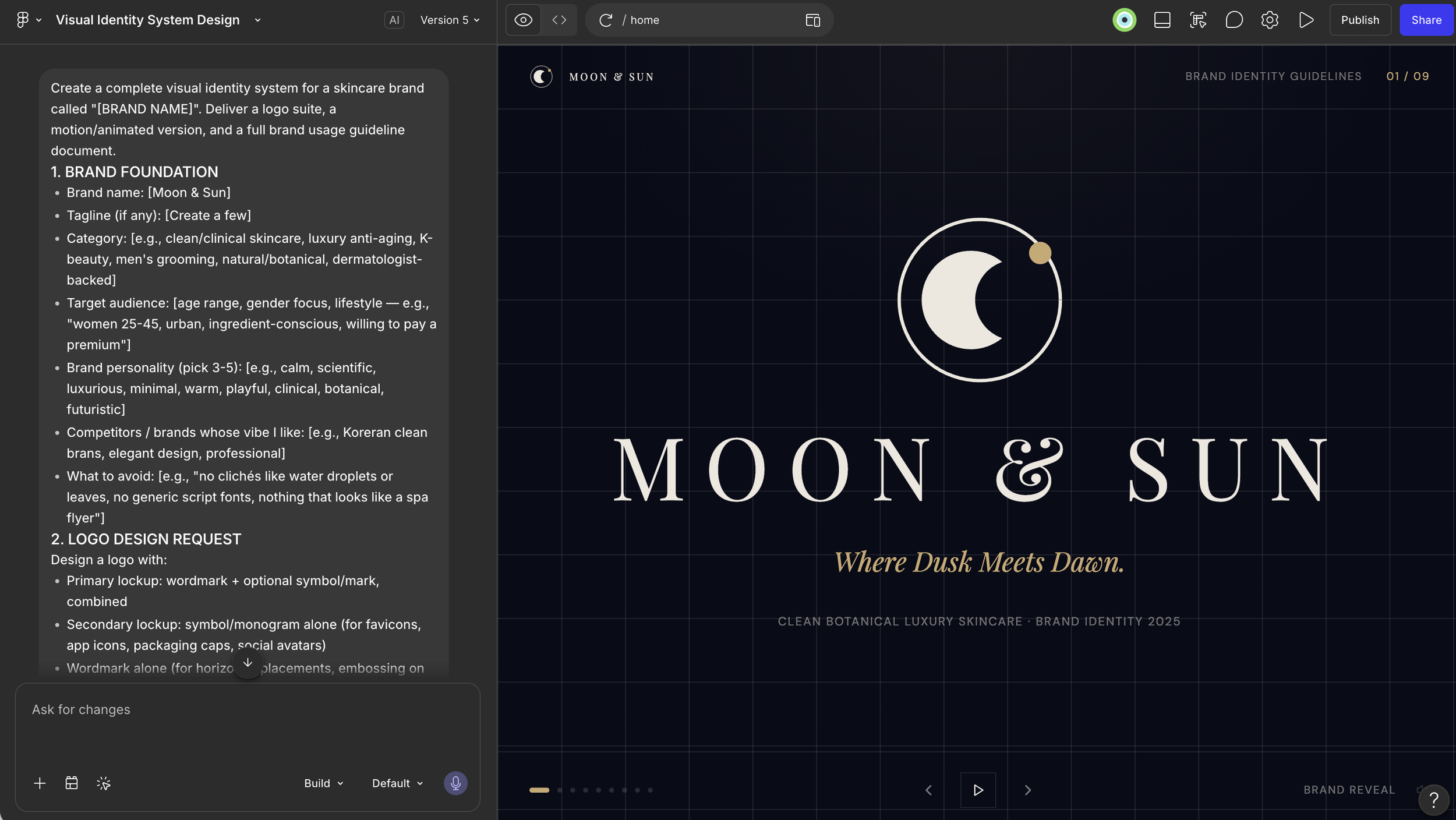The image size is (1456, 820).
Task: Toggle the bottom panel layout icon
Action: pyautogui.click(x=1162, y=20)
